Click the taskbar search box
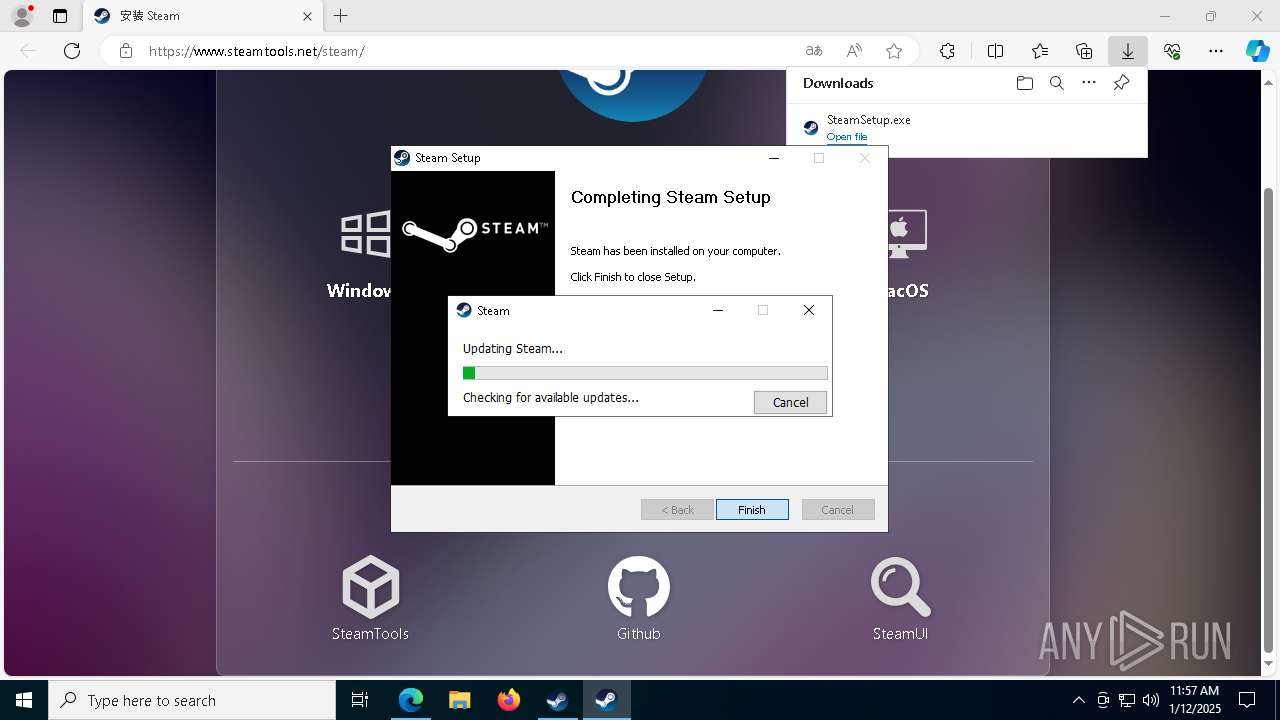Screen dimensions: 1280x720 coord(192,700)
